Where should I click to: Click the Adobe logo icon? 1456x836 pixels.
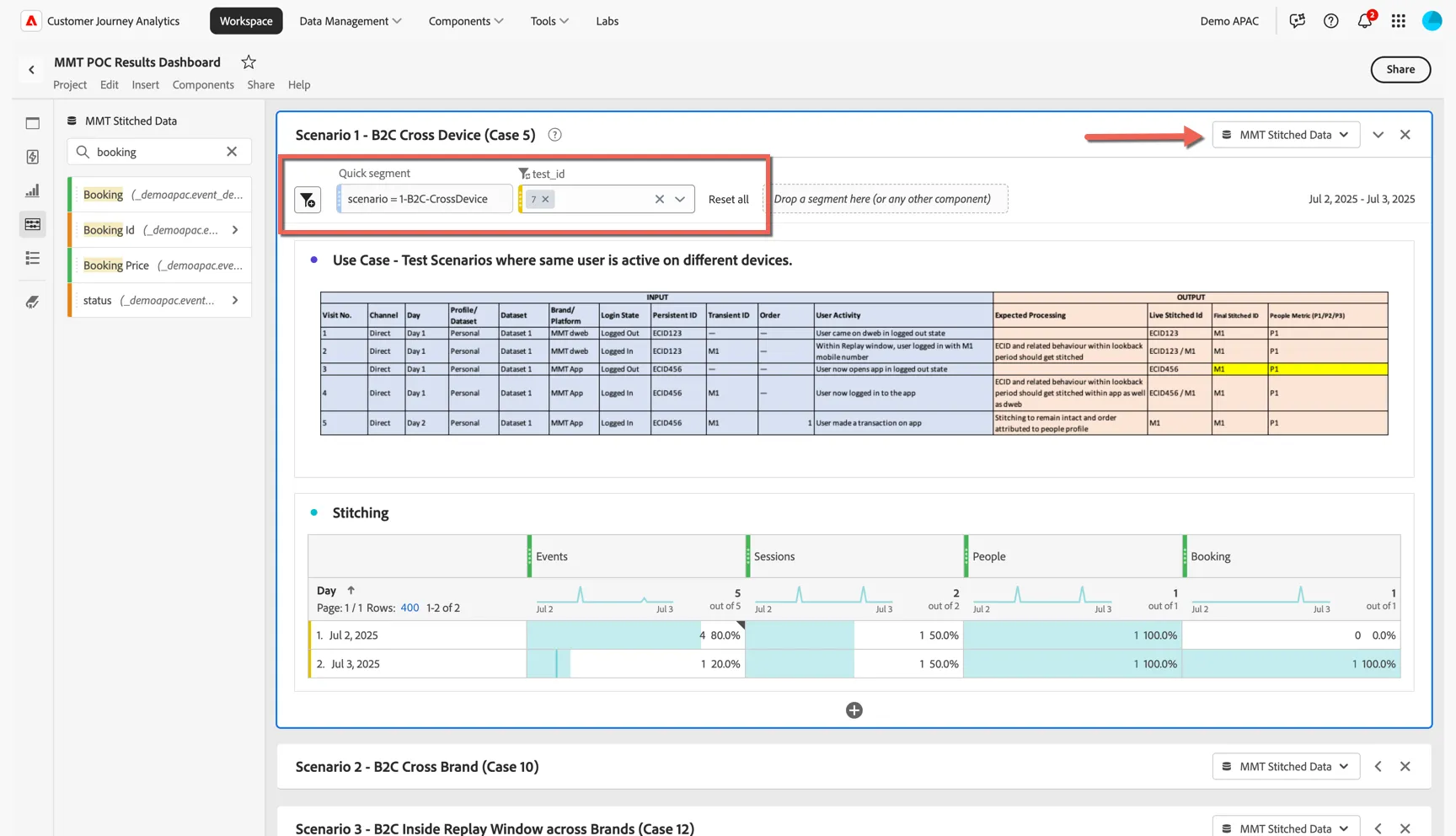click(x=31, y=21)
